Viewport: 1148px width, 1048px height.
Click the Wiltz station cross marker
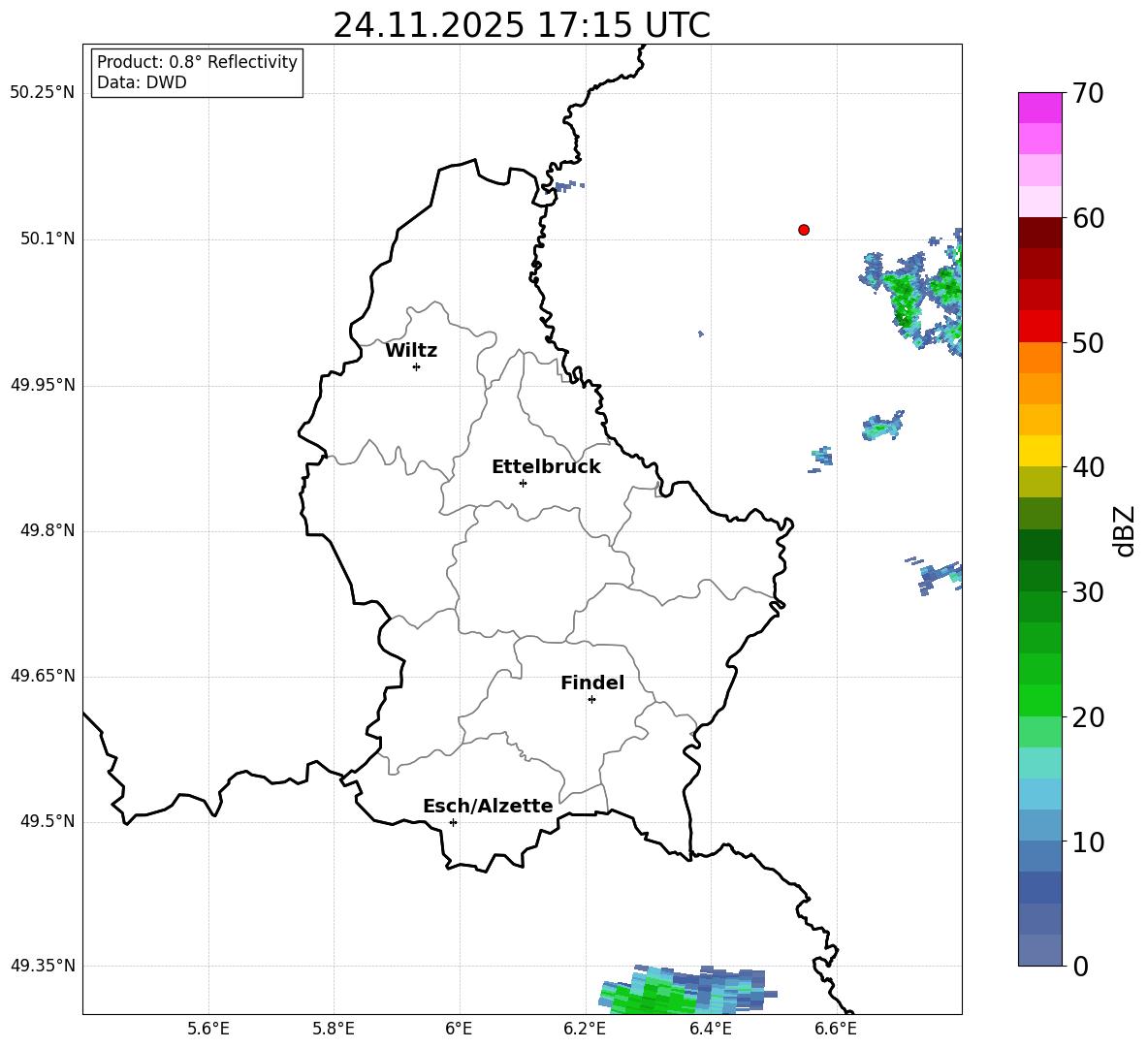point(417,366)
